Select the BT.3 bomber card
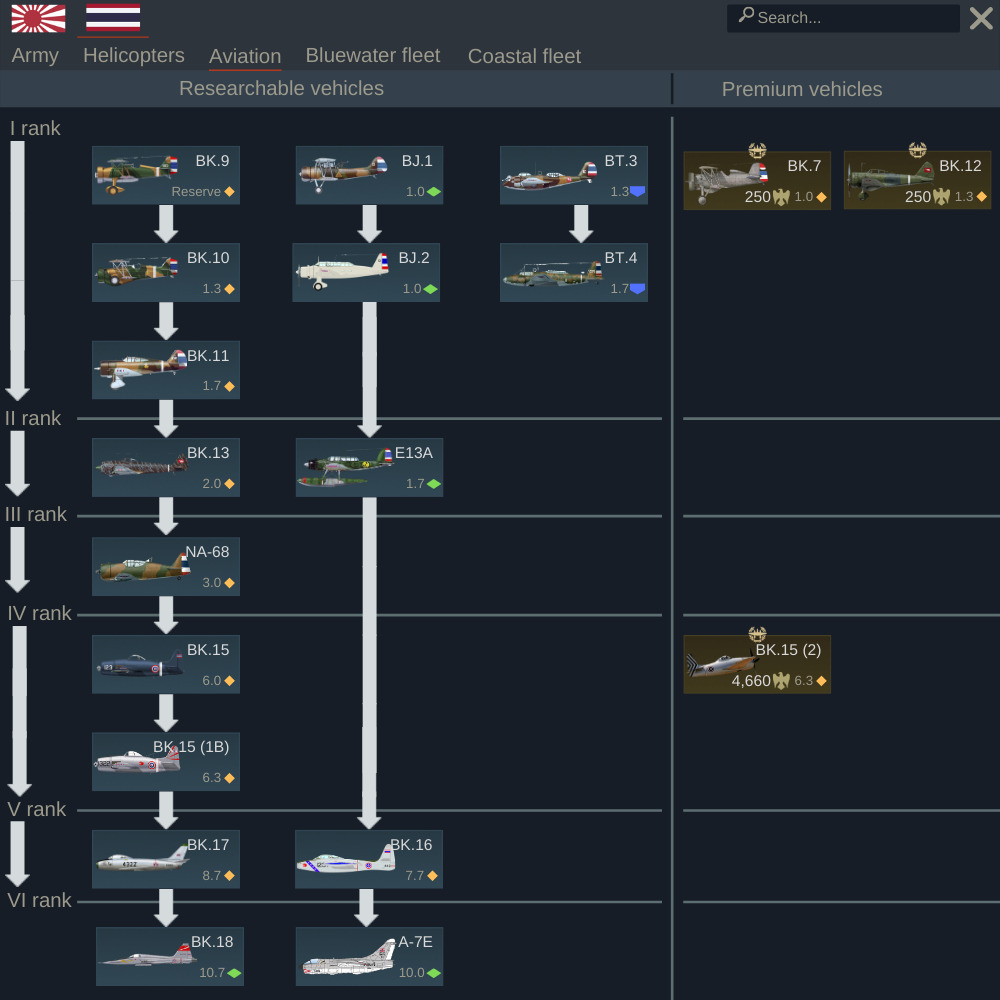 tap(573, 175)
